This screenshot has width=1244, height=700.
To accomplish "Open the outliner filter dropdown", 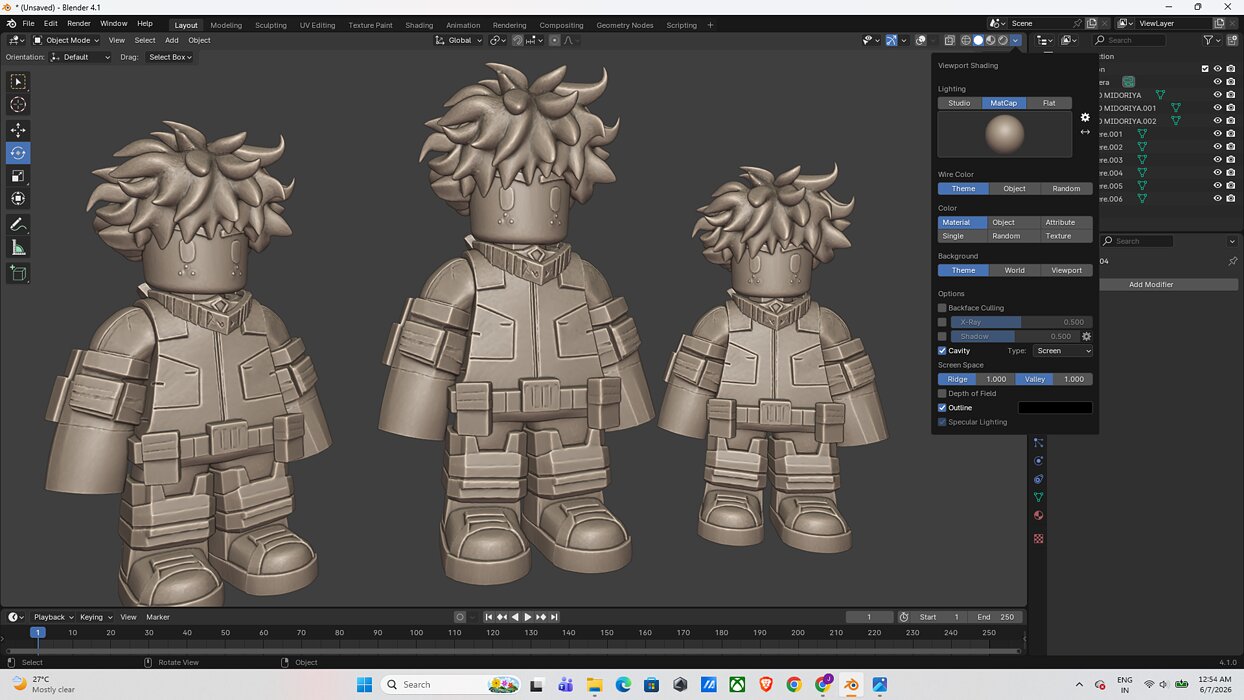I will pyautogui.click(x=1211, y=40).
